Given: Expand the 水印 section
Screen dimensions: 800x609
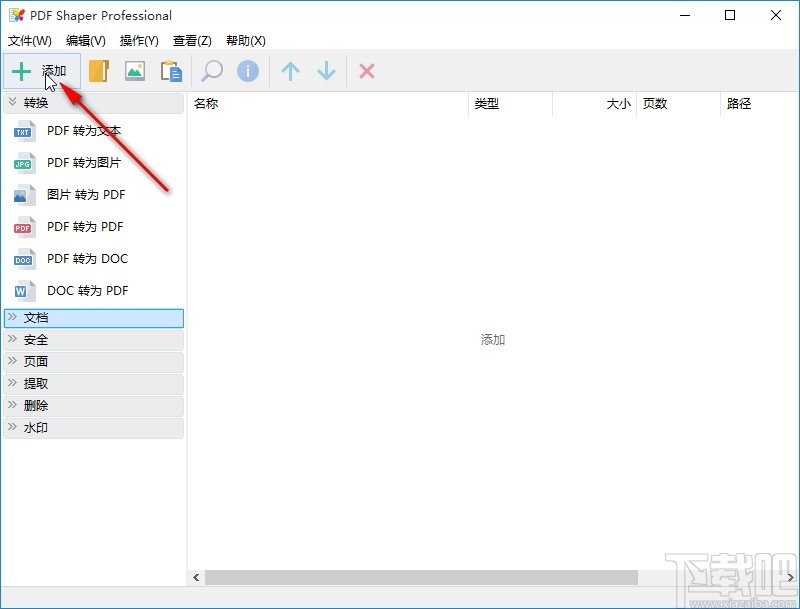Looking at the screenshot, I should tap(93, 427).
